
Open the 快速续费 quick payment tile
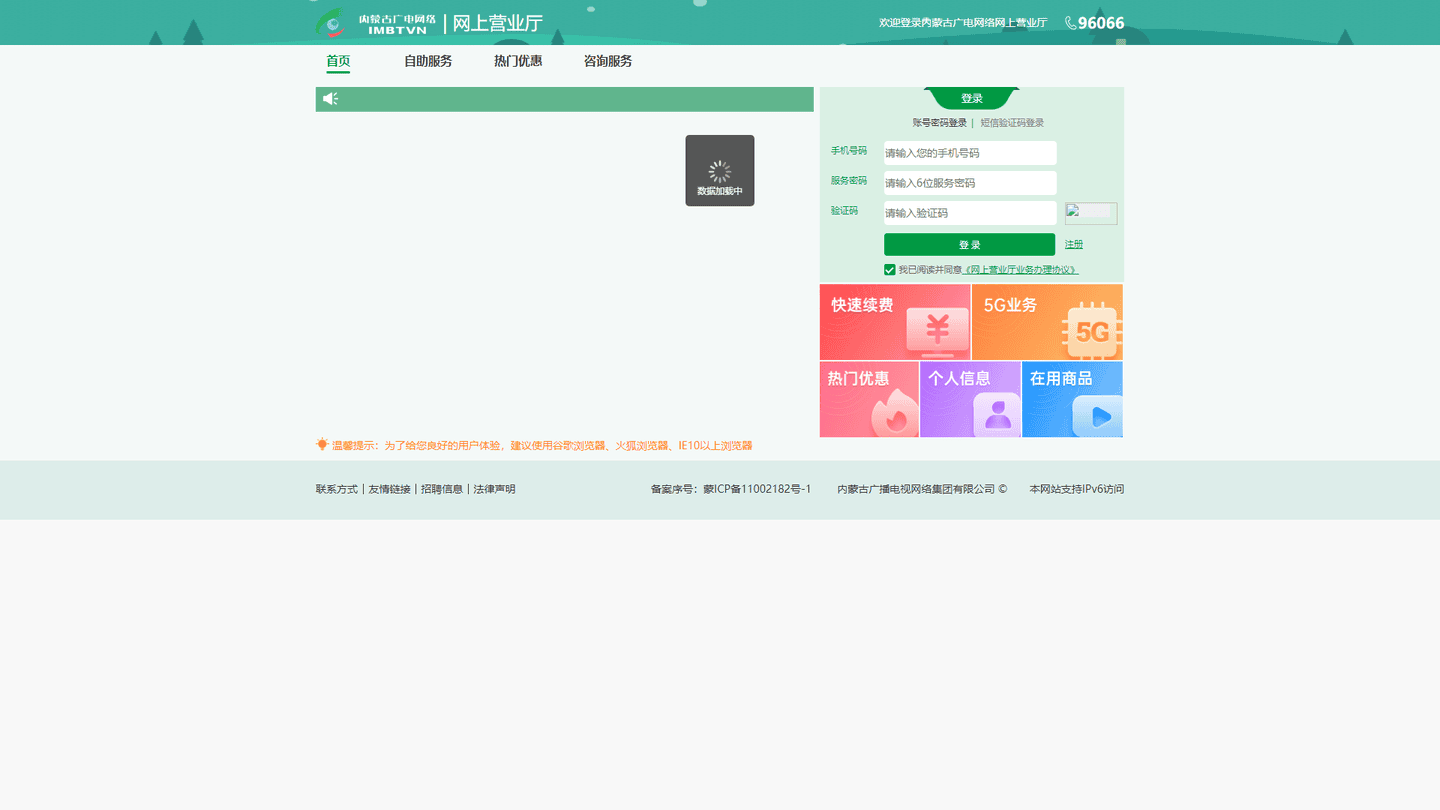tap(895, 322)
